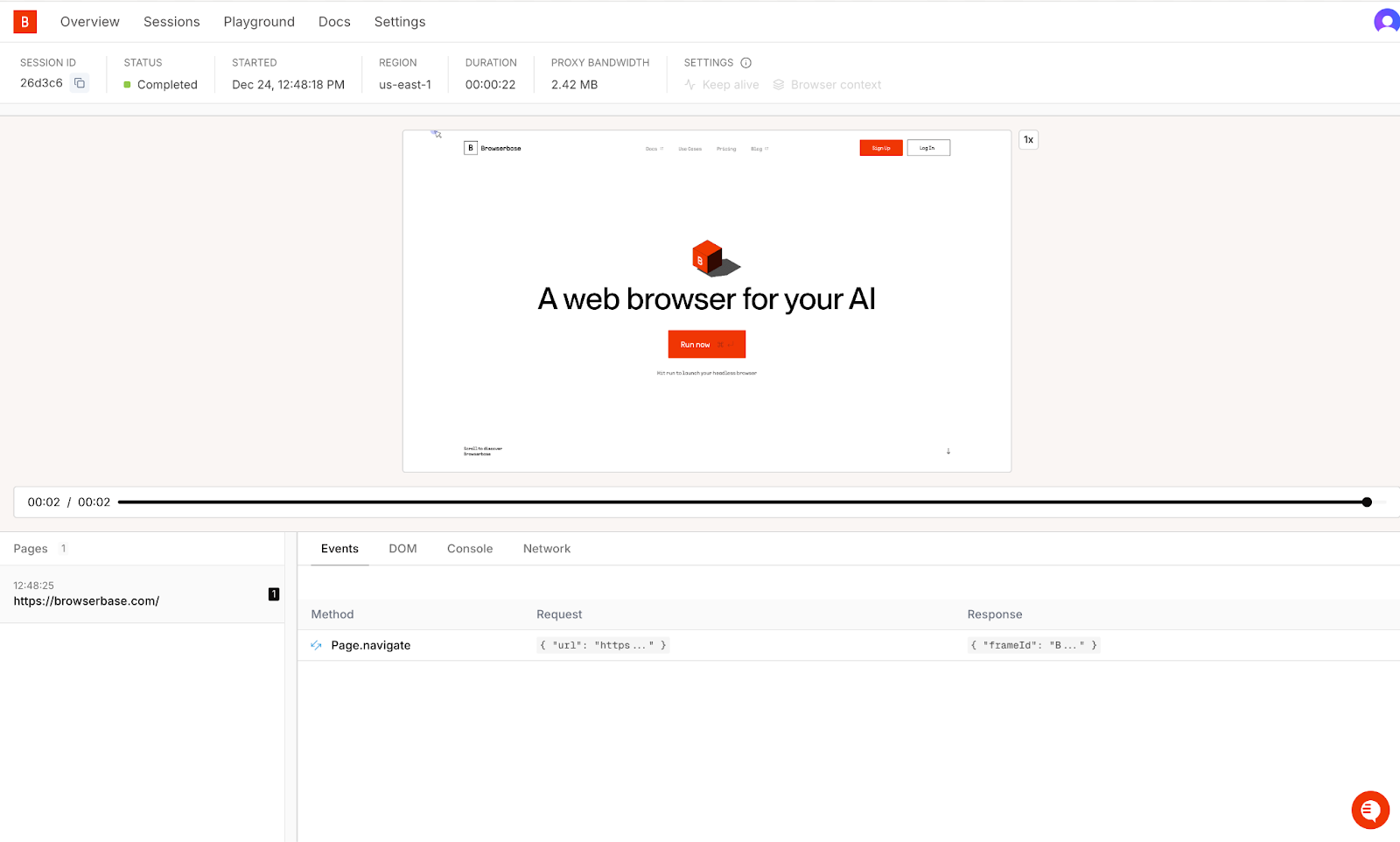
Task: Open the chat support widget
Action: (1370, 810)
